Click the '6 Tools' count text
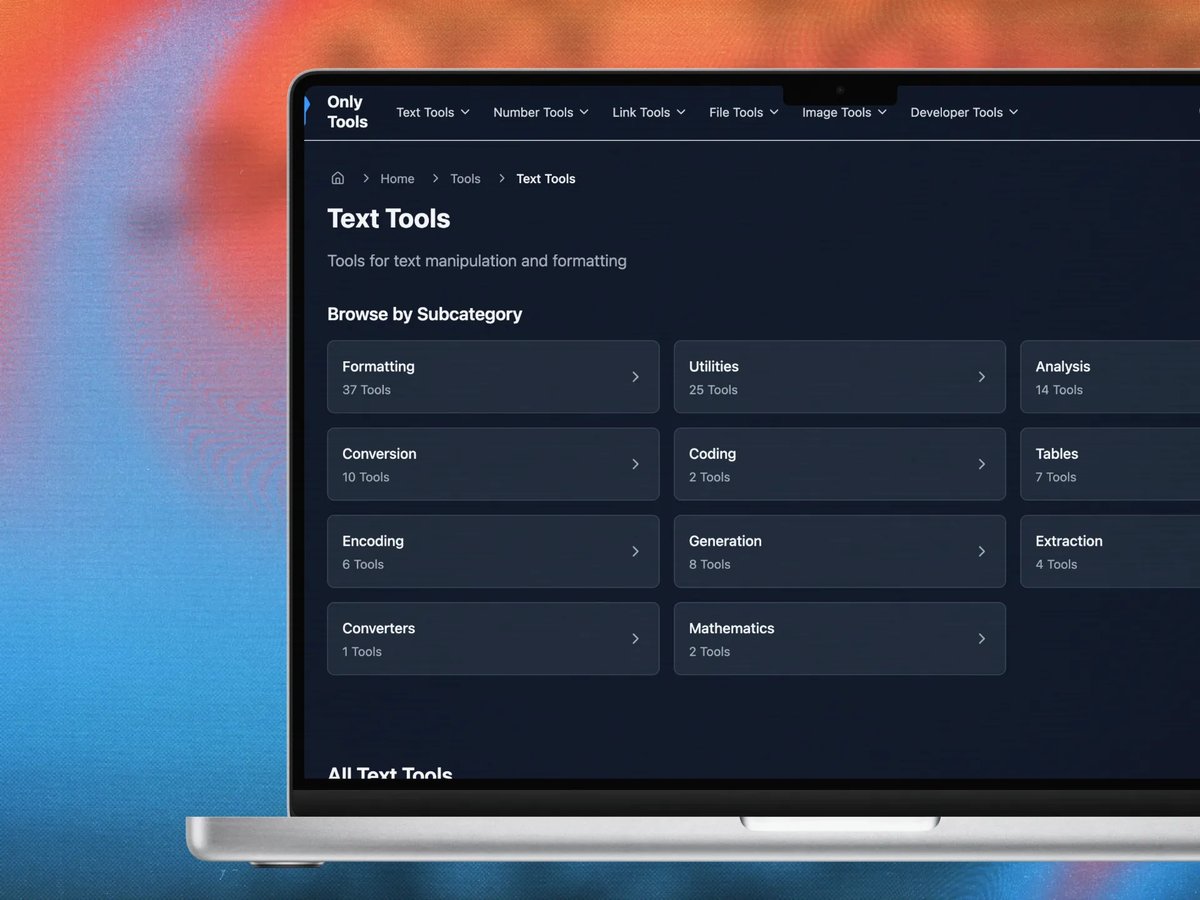 click(x=363, y=564)
